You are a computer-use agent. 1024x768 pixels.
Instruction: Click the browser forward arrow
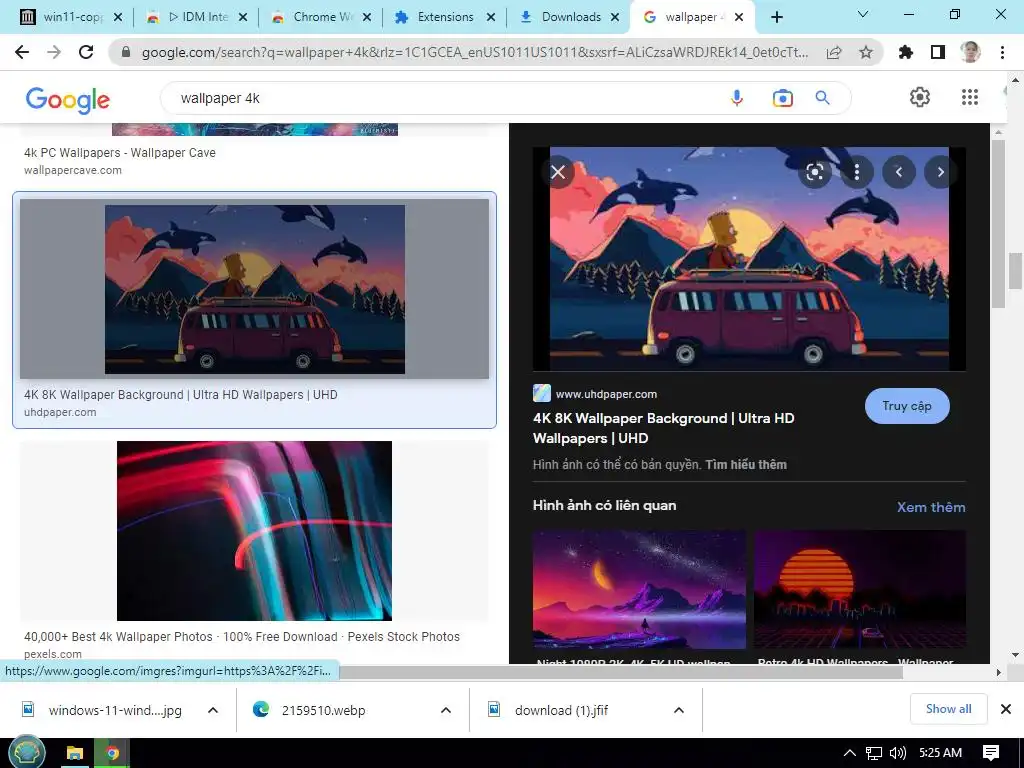[54, 52]
